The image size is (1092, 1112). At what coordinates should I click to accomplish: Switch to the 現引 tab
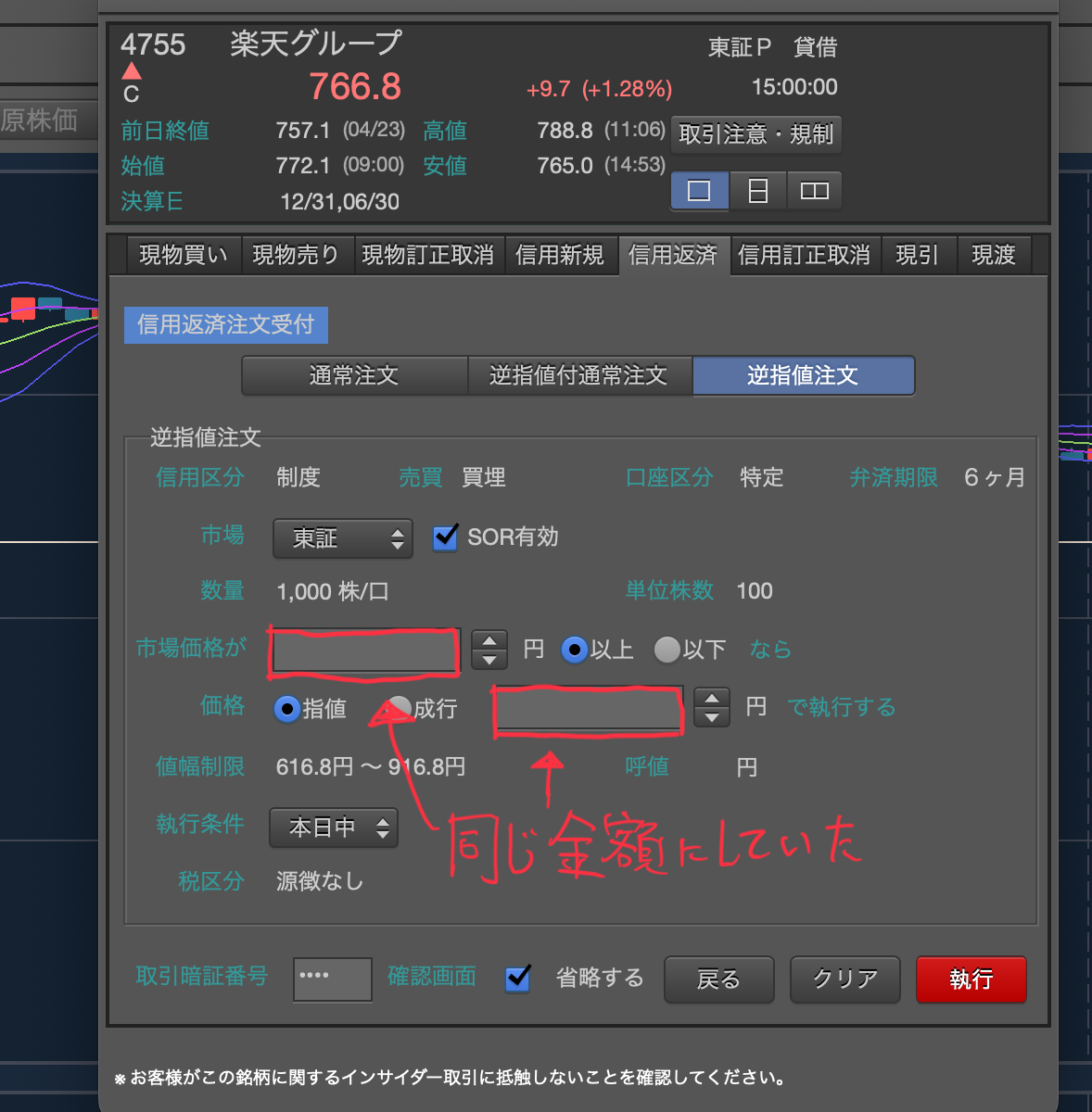(x=918, y=255)
